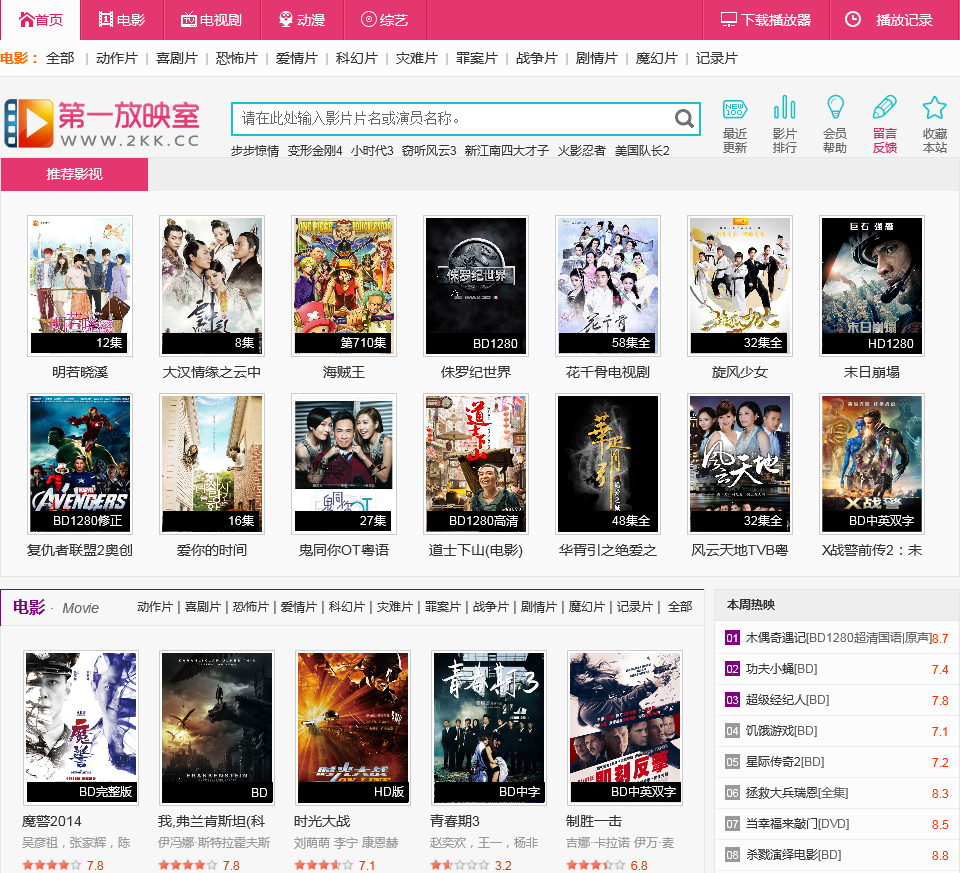Click the 大汉情缘之云中 title link
The width and height of the screenshot is (960, 873).
212,372
